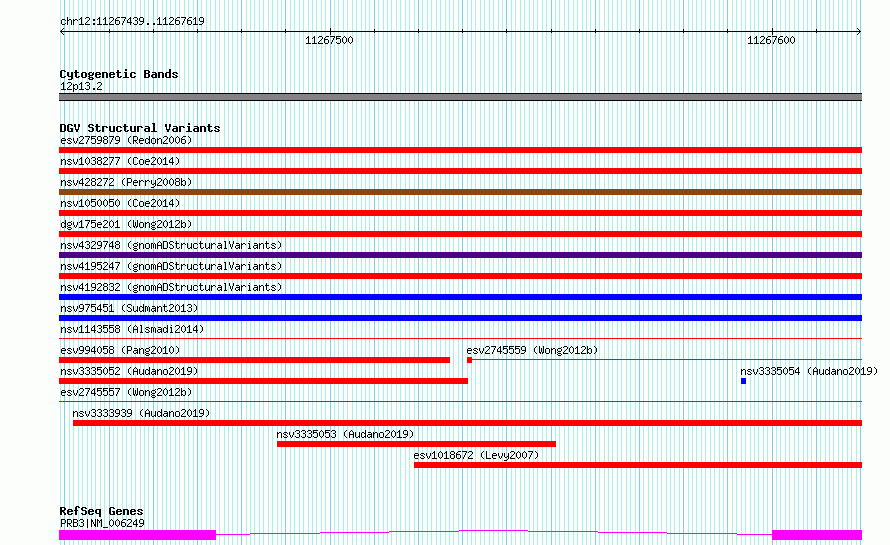
Task: Select the nsv975451 (Sudmant2013) label
Action: 129,308
